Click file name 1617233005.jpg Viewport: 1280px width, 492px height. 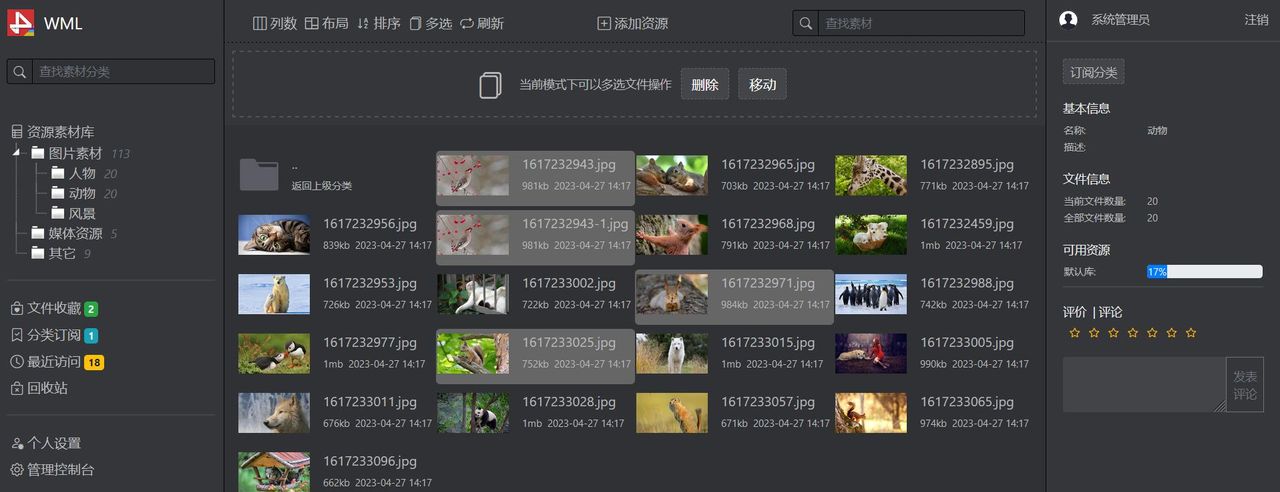967,343
